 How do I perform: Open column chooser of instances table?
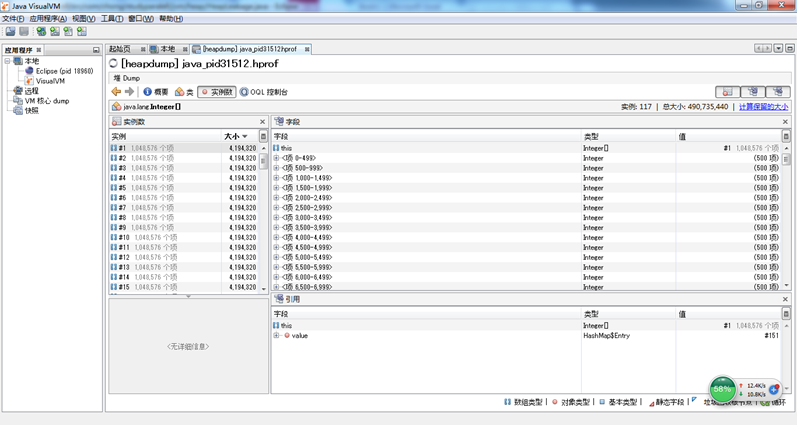click(x=263, y=136)
